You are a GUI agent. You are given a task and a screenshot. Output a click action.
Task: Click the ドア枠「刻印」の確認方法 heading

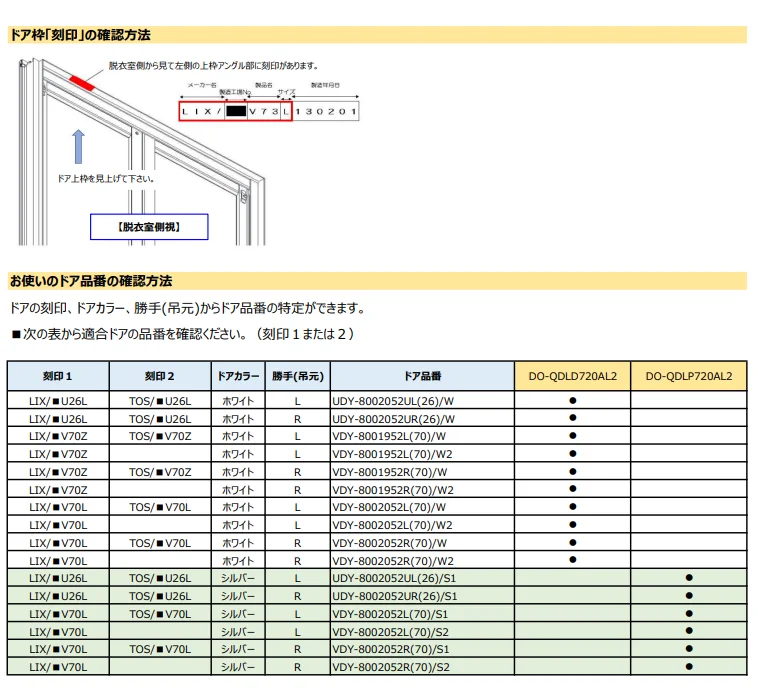(79, 35)
